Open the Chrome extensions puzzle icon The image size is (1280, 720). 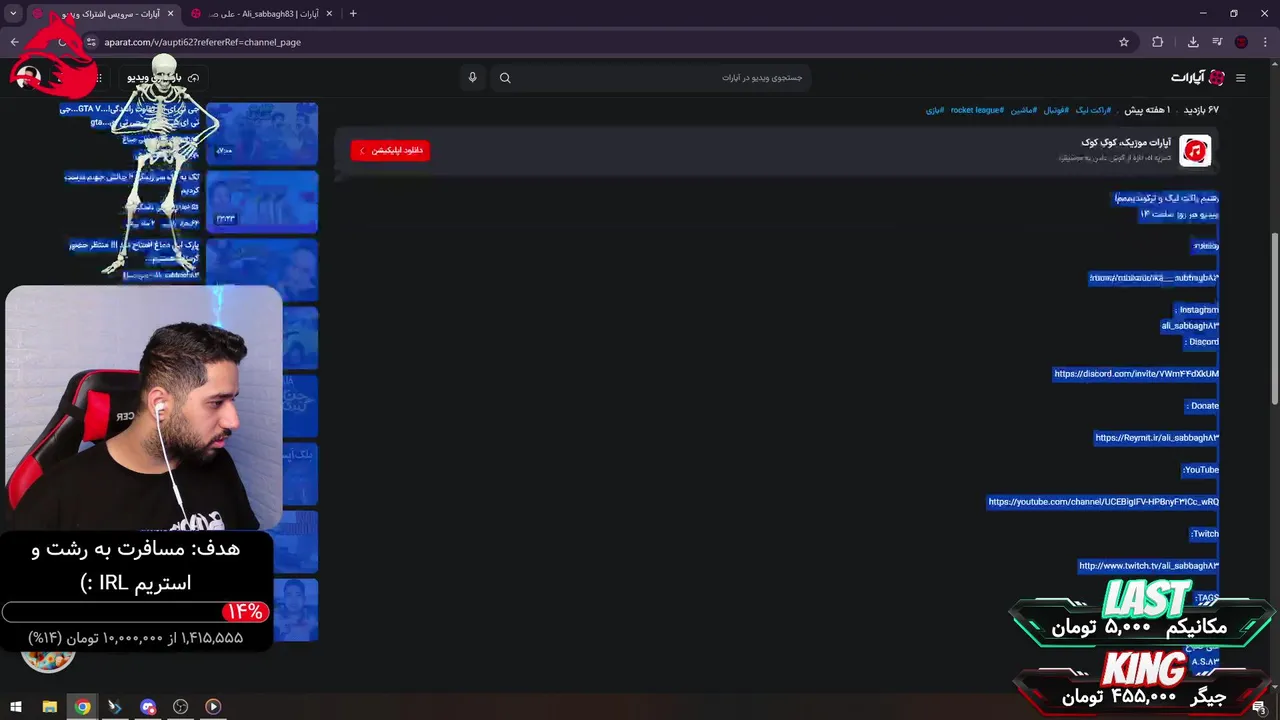tap(1158, 42)
